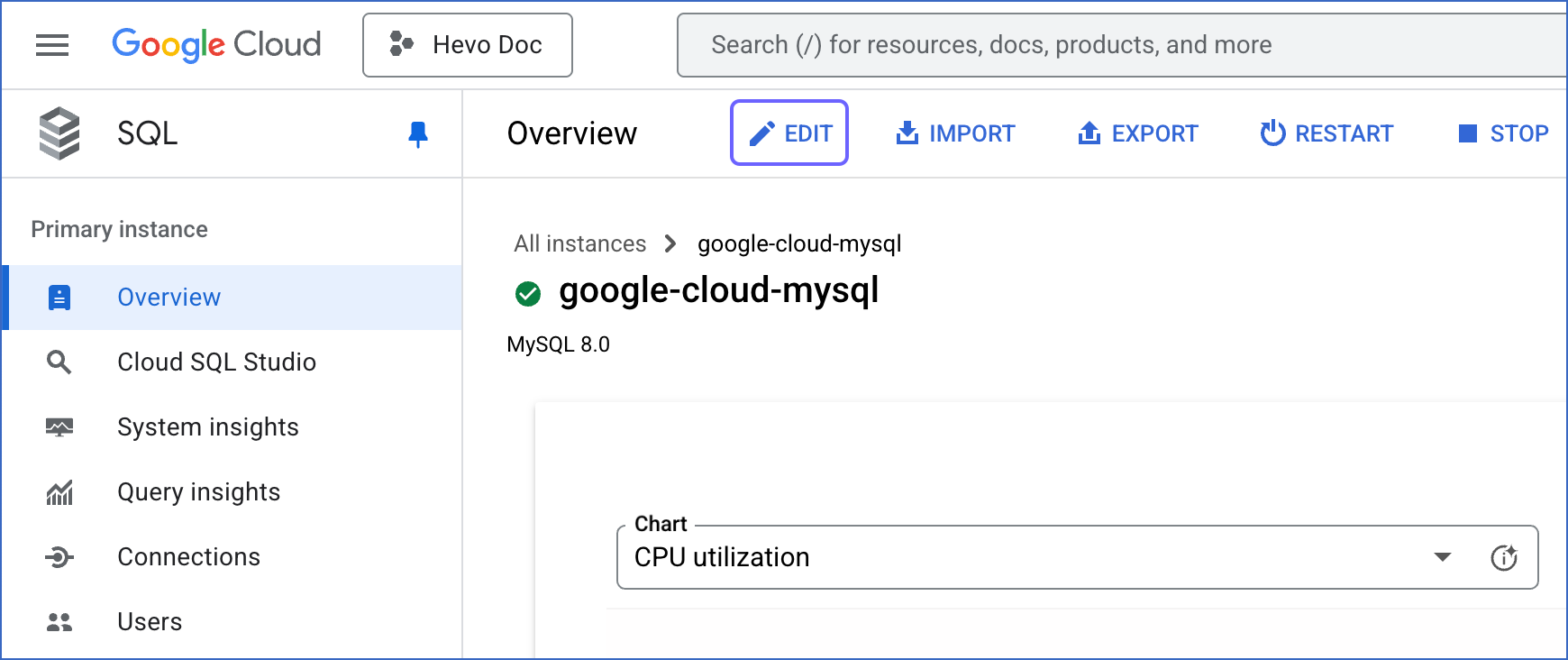Click the Connections plug icon

click(59, 557)
